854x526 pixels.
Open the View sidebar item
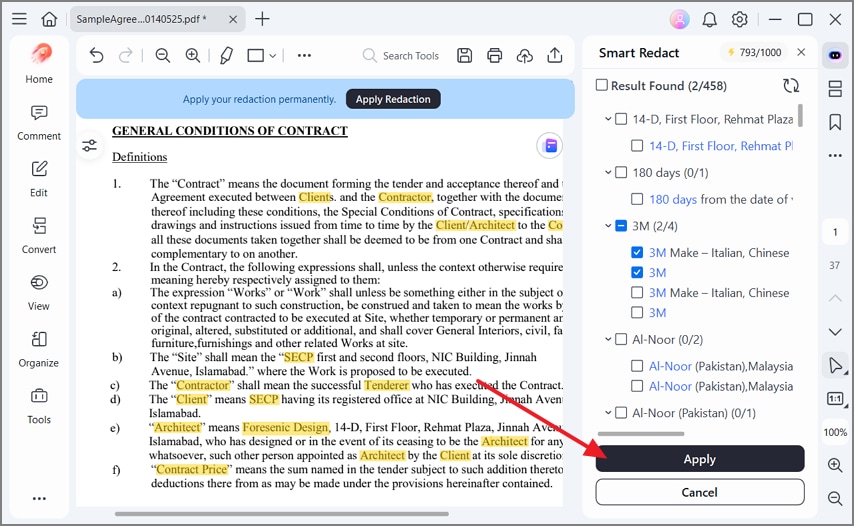coord(39,293)
